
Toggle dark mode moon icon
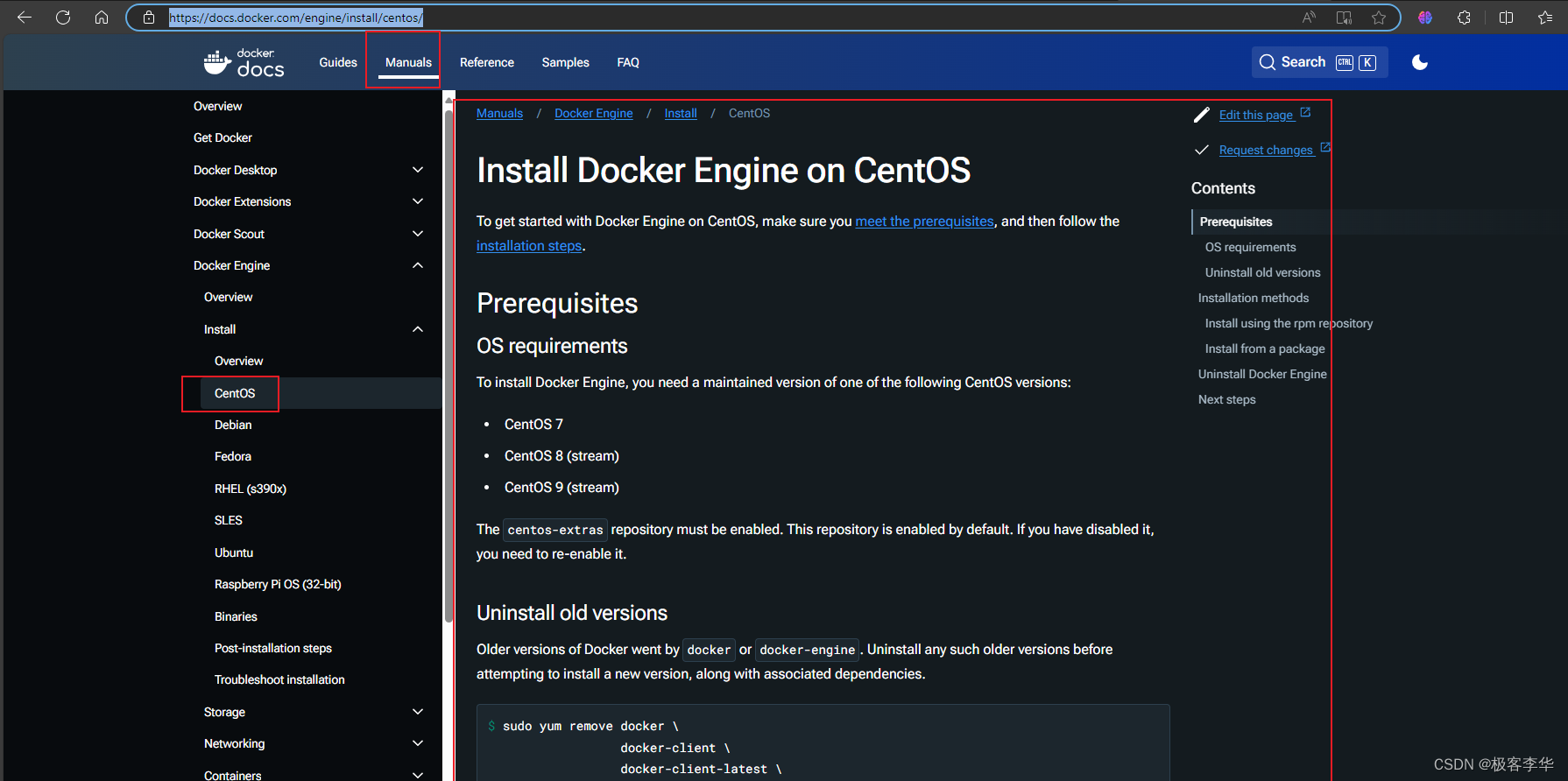click(1420, 62)
